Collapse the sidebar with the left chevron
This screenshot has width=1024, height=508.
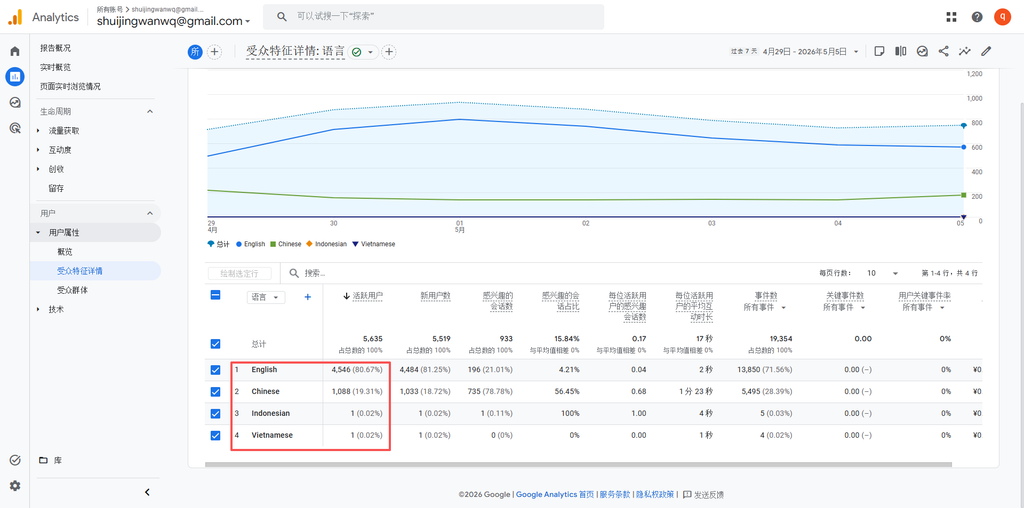point(148,492)
